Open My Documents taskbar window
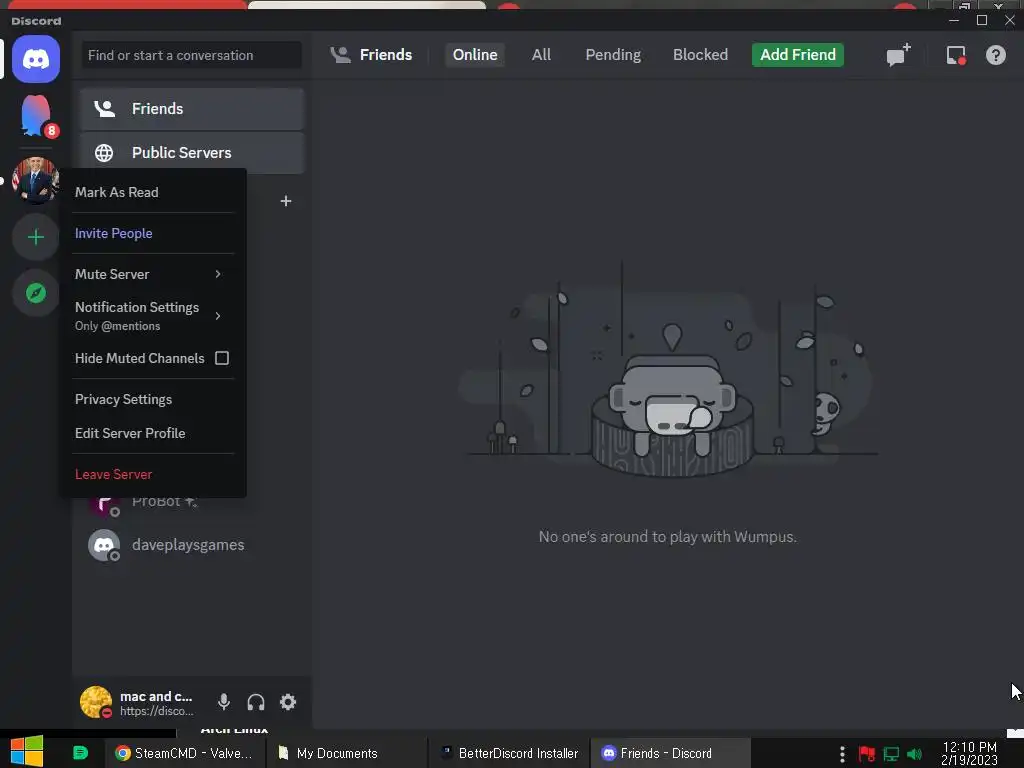The image size is (1024, 768). coord(346,754)
